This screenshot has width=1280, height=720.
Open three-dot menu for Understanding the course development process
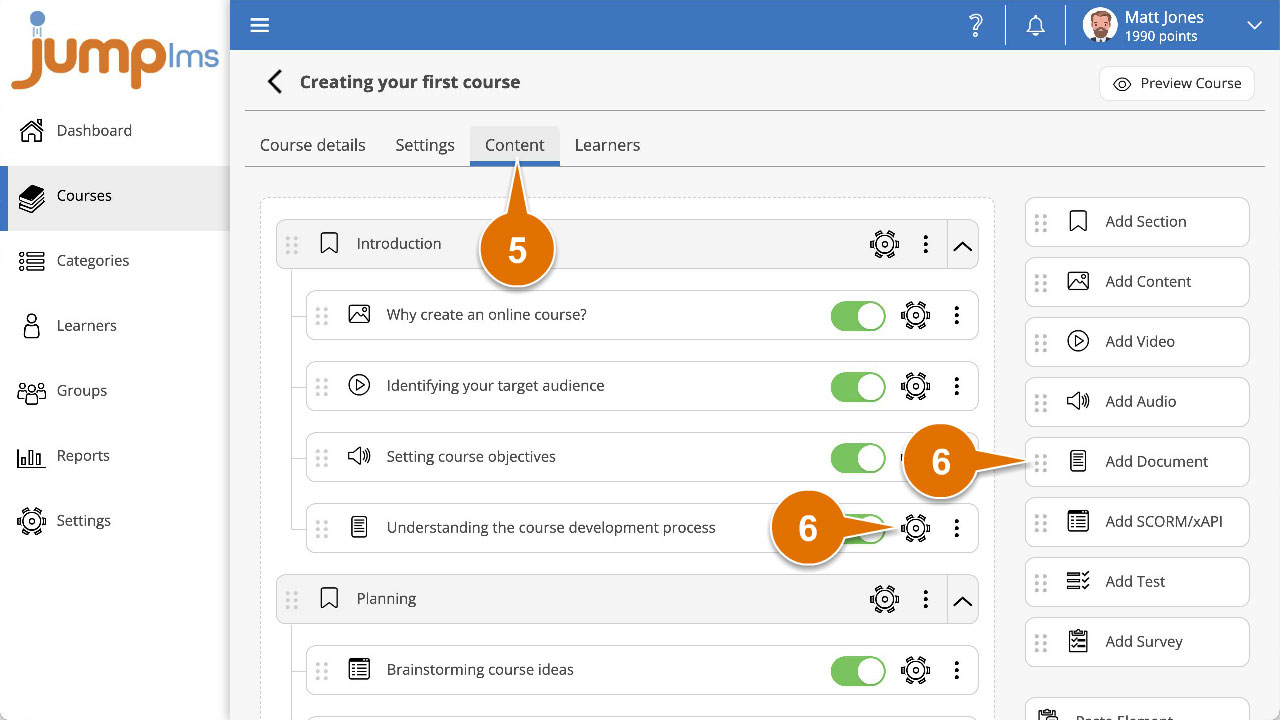[x=957, y=528]
